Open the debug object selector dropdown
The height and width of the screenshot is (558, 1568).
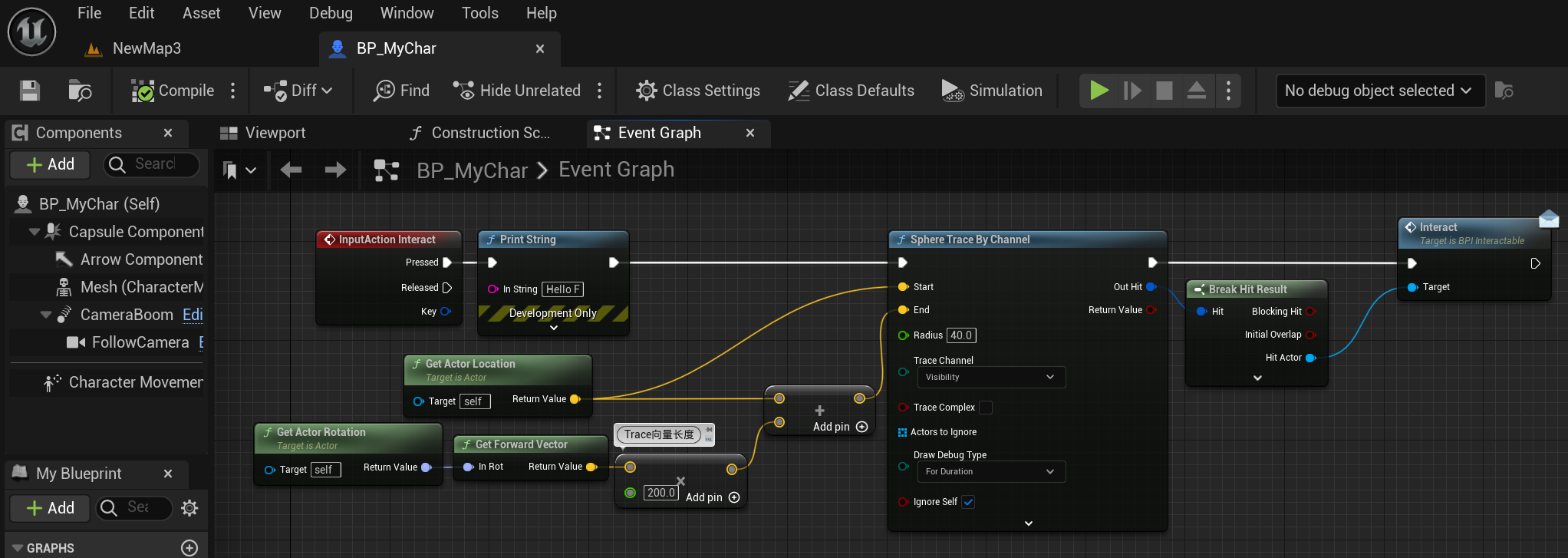pyautogui.click(x=1380, y=91)
